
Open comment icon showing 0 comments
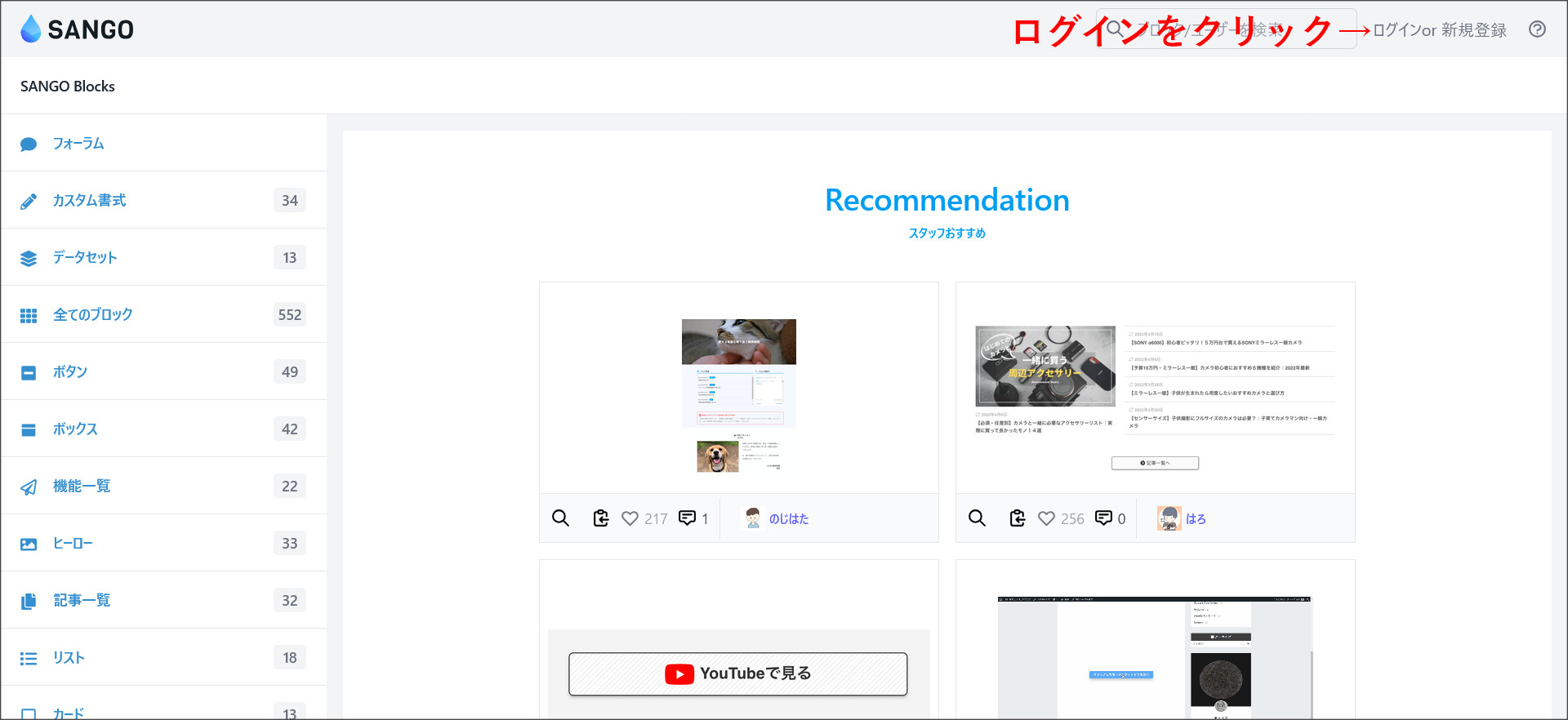click(x=1103, y=518)
